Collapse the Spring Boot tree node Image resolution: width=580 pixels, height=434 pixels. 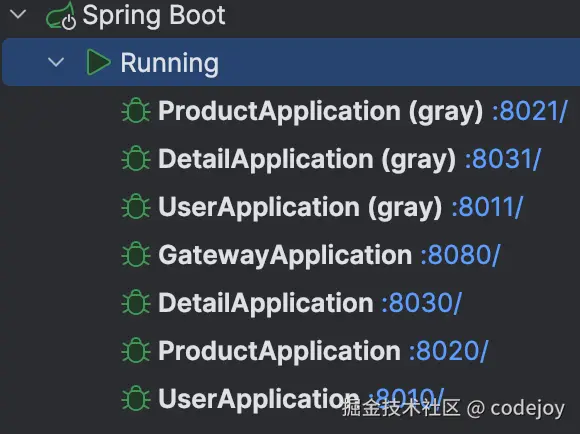[18, 15]
